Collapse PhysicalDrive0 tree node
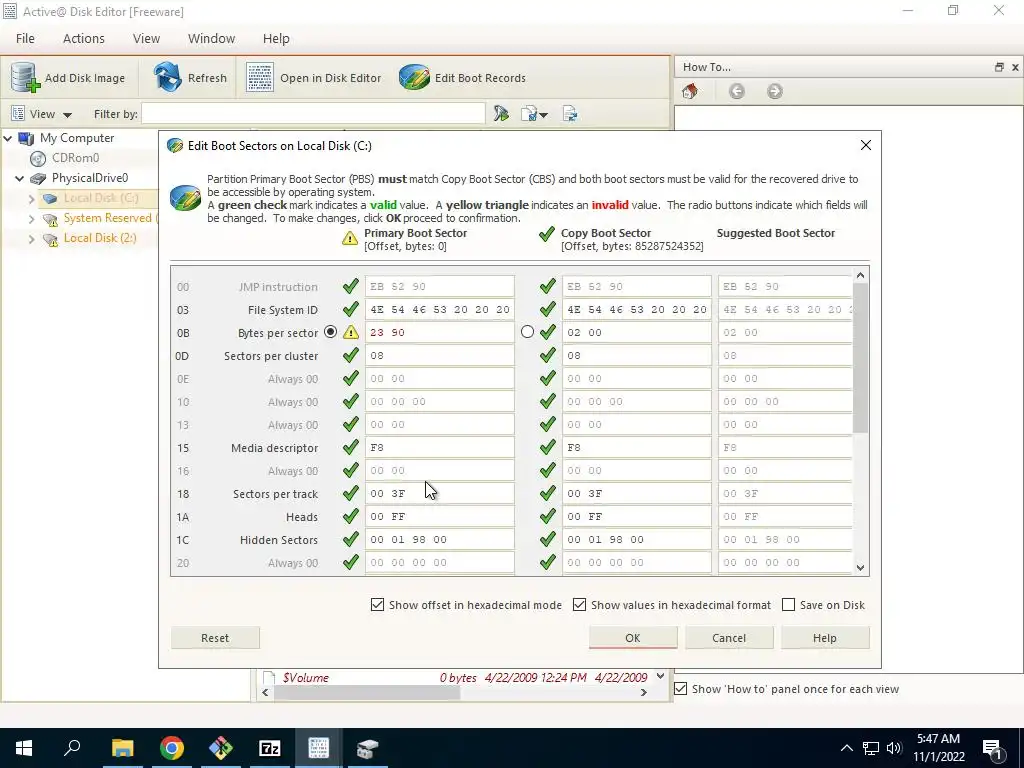 coord(20,178)
